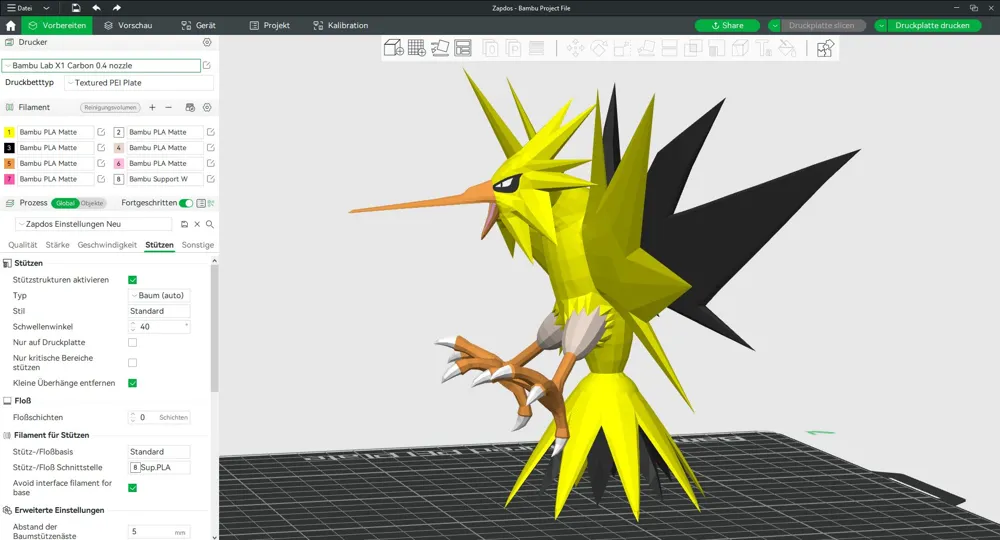Add a filament with the plus icon
The image size is (1000, 540).
pyautogui.click(x=152, y=107)
